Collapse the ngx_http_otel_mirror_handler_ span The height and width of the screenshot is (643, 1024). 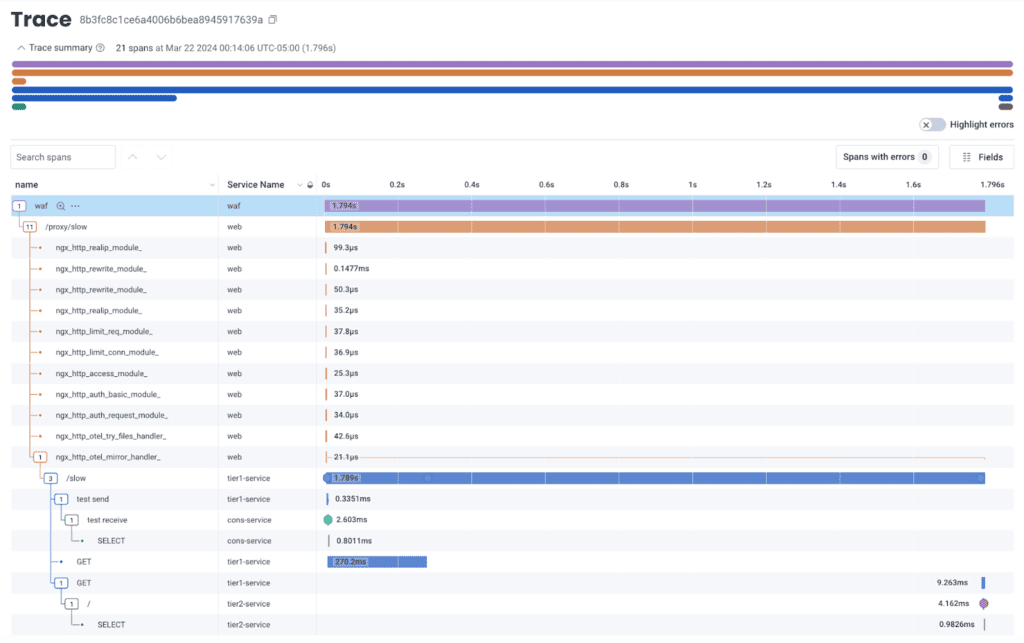[x=40, y=457]
